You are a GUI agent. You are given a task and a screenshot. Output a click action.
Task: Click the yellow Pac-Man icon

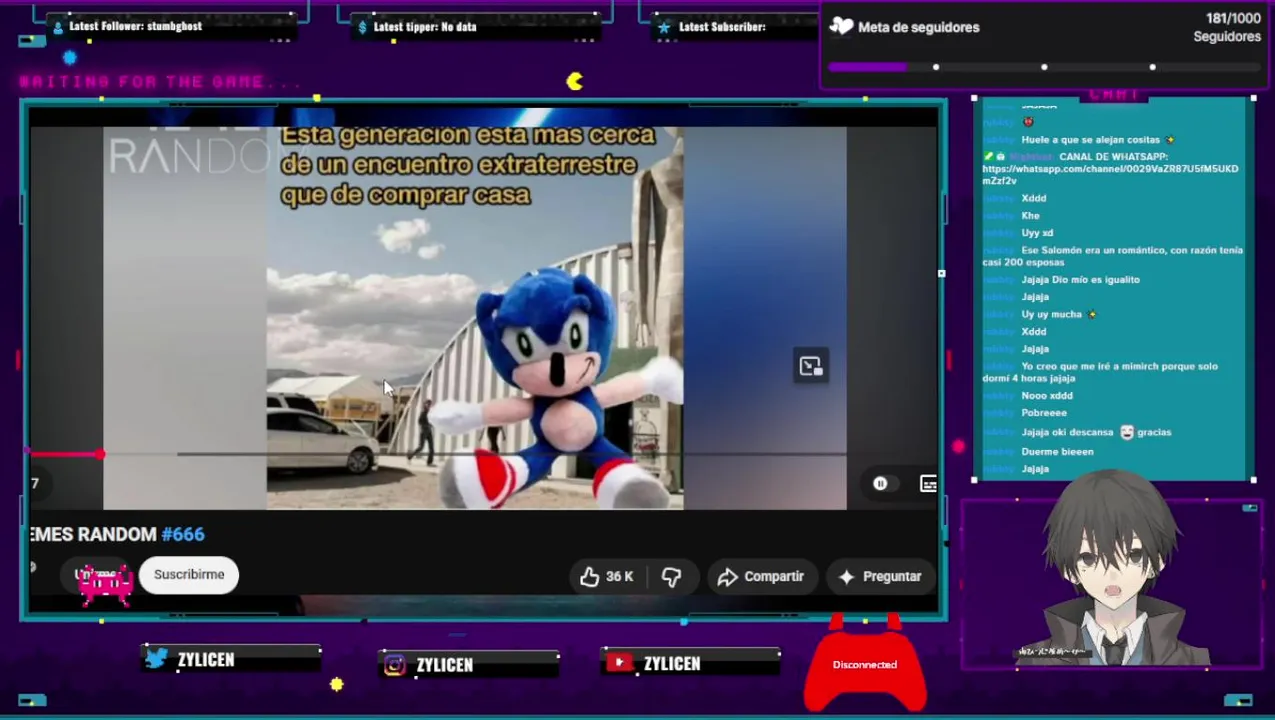pos(575,81)
